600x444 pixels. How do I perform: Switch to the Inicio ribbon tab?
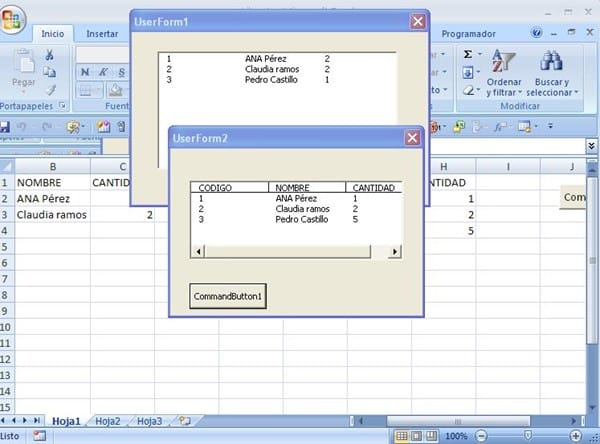[x=52, y=34]
